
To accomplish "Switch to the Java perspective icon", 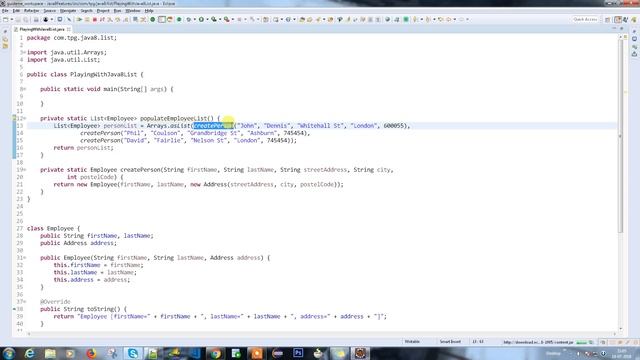I will [x=618, y=20].
